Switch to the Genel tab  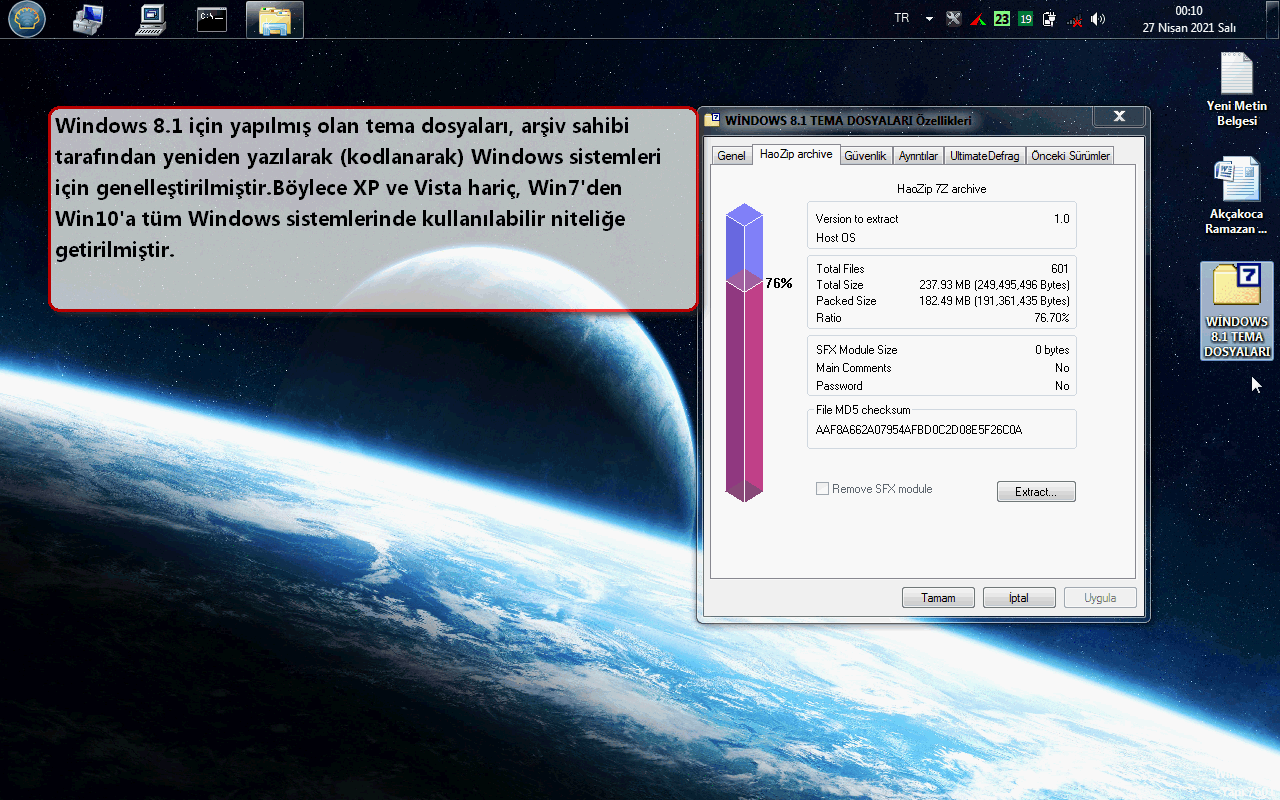click(731, 156)
